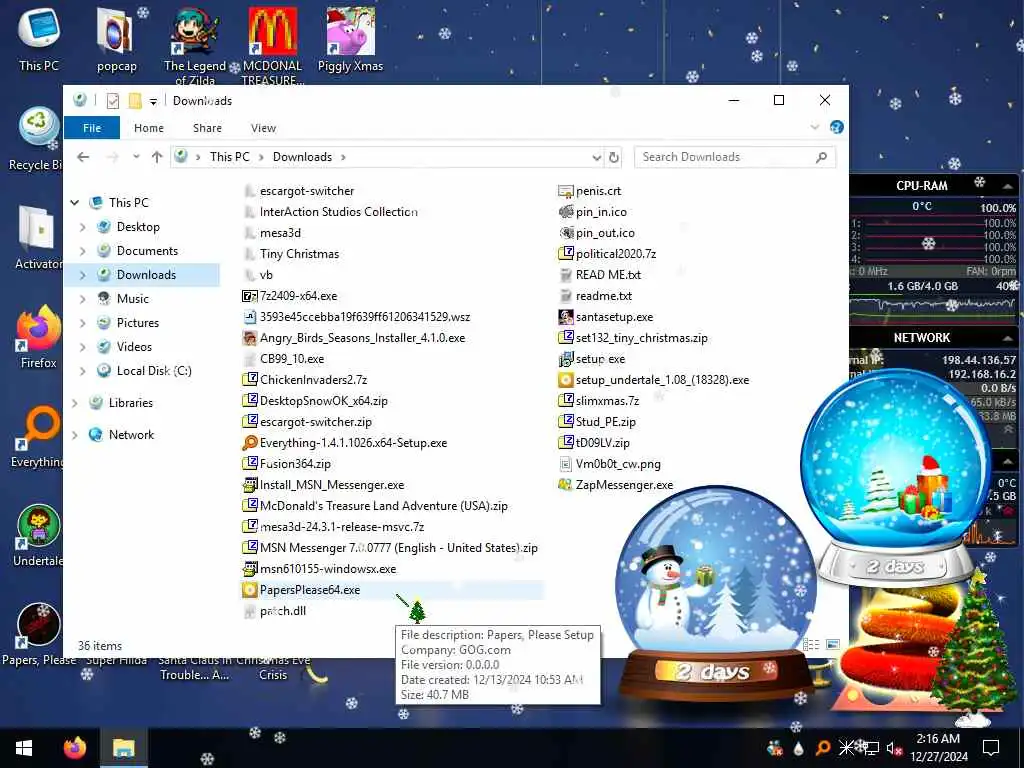Select the readme.txt file

(x=596, y=296)
